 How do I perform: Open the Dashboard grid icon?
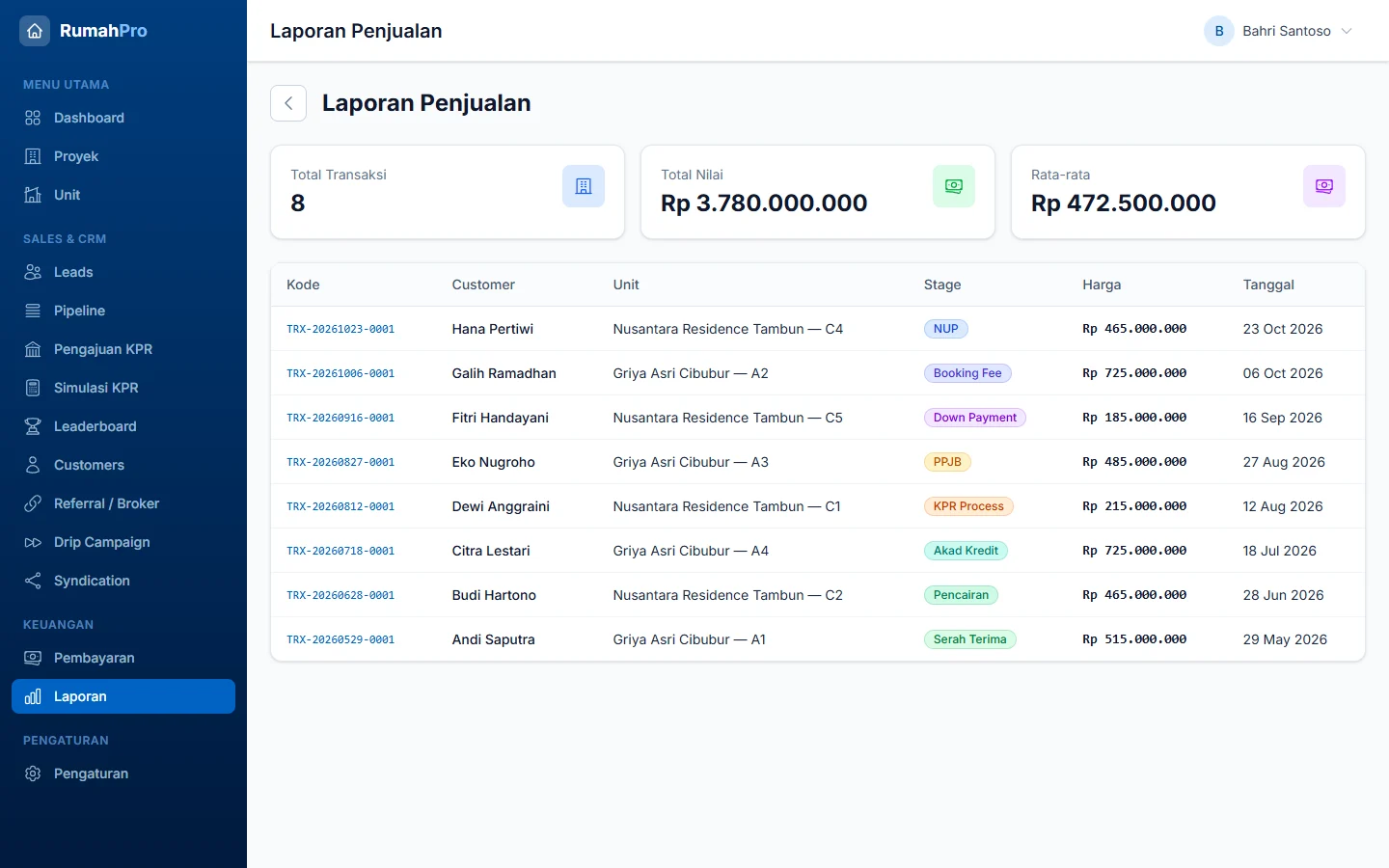tap(33, 118)
